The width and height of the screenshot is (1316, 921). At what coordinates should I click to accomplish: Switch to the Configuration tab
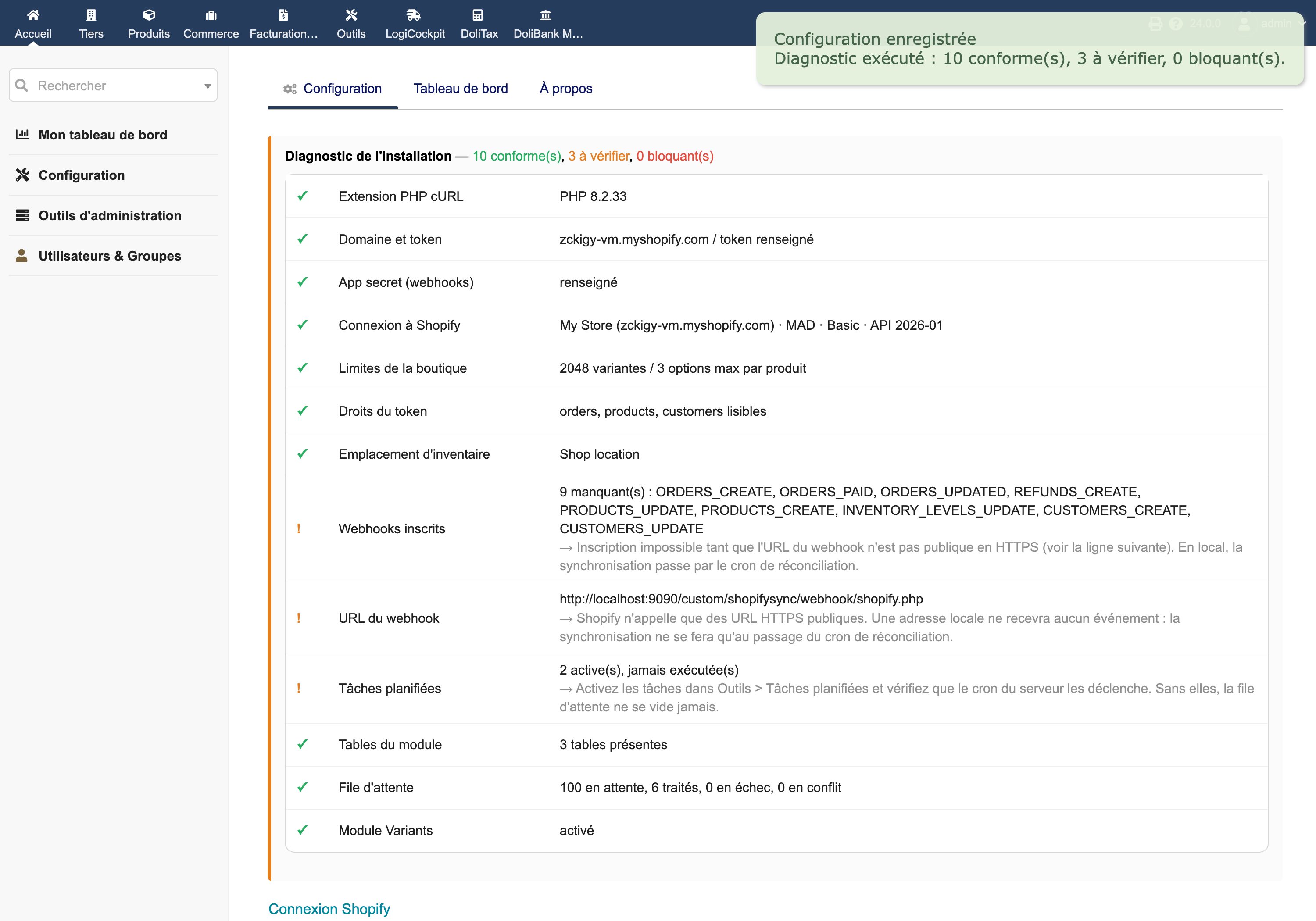333,89
